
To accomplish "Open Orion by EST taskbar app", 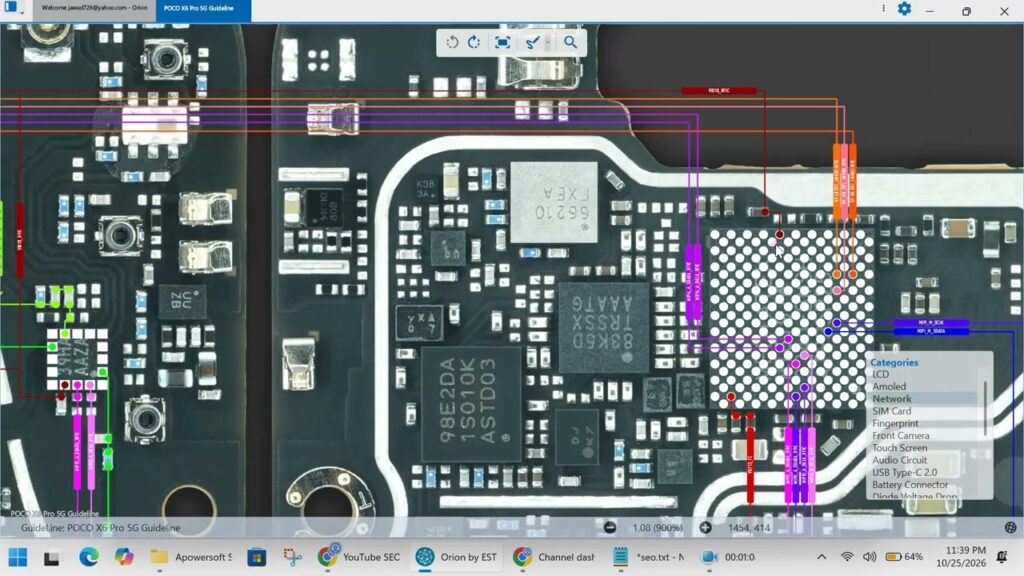I will 456,557.
